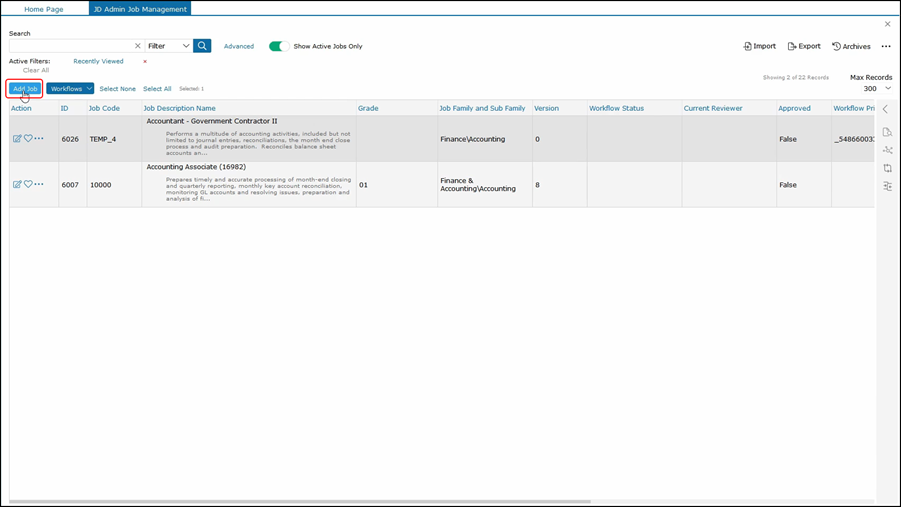The image size is (901, 507).
Task: Click the compare icon in right sidebar
Action: [x=887, y=168]
